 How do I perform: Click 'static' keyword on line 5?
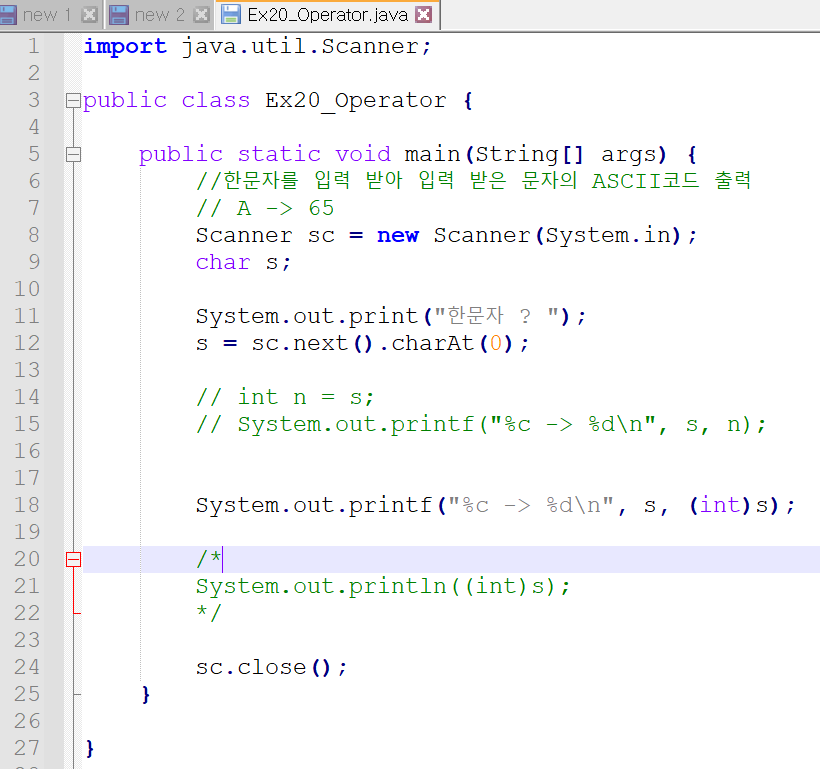[279, 154]
